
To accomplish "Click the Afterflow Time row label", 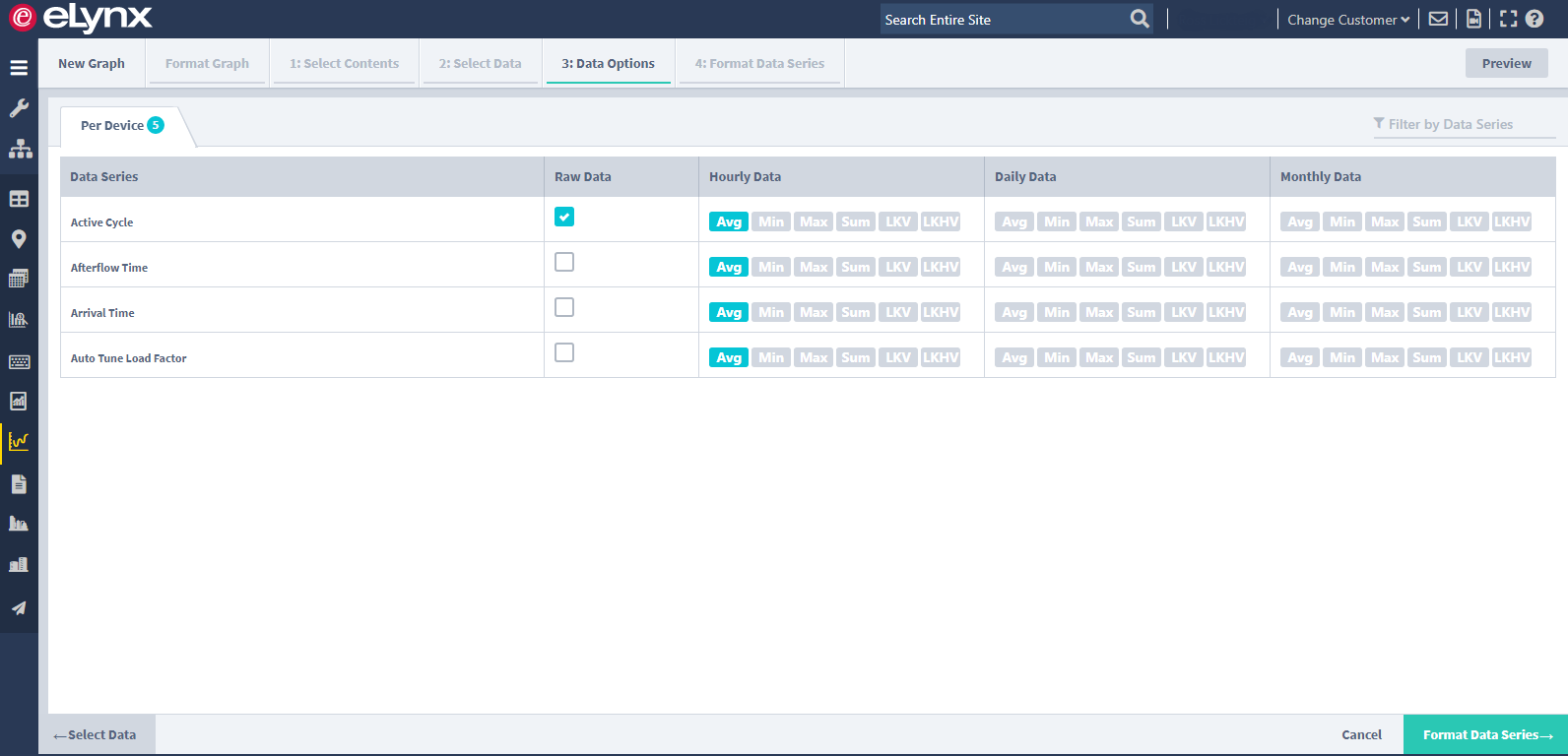I will click(109, 268).
